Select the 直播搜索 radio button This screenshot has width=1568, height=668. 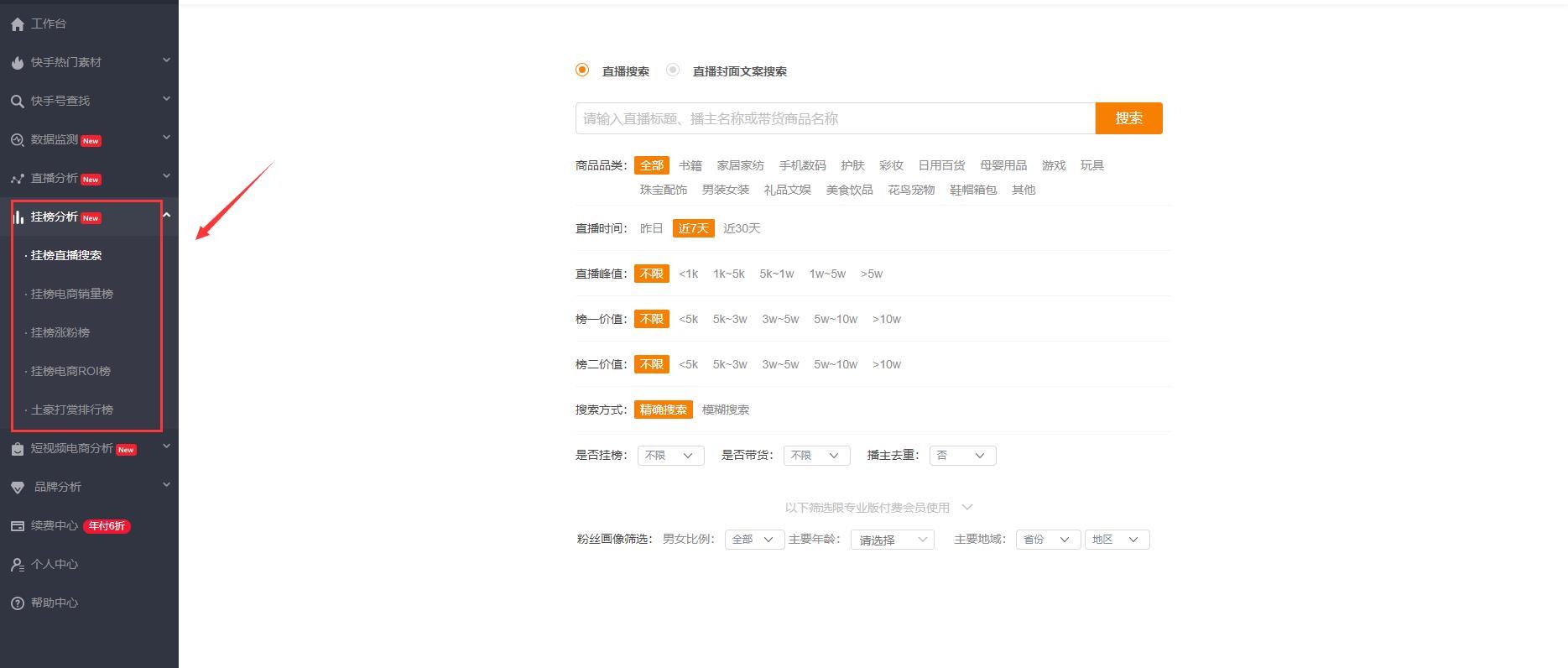582,70
